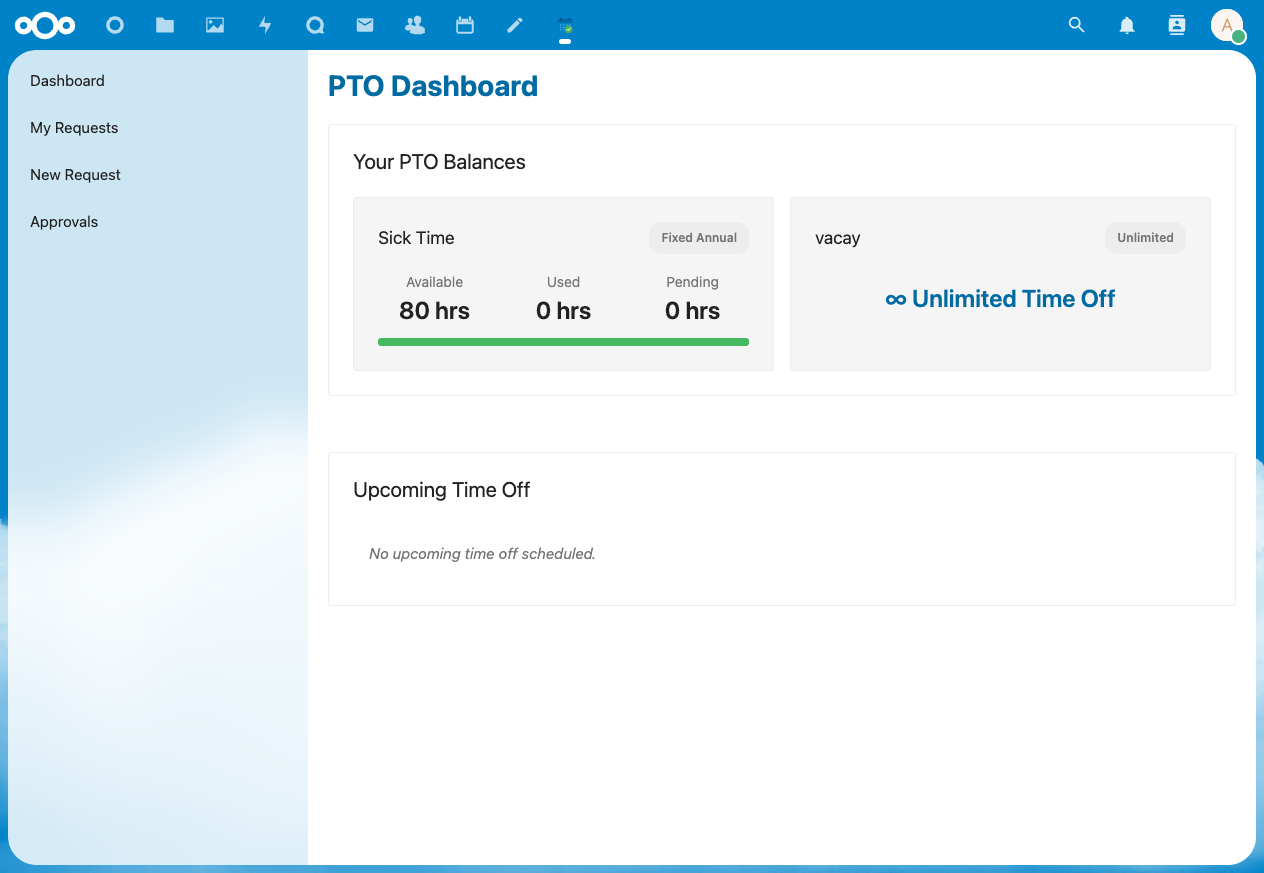Open notifications via the bell icon
The image size is (1264, 873).
click(1127, 25)
